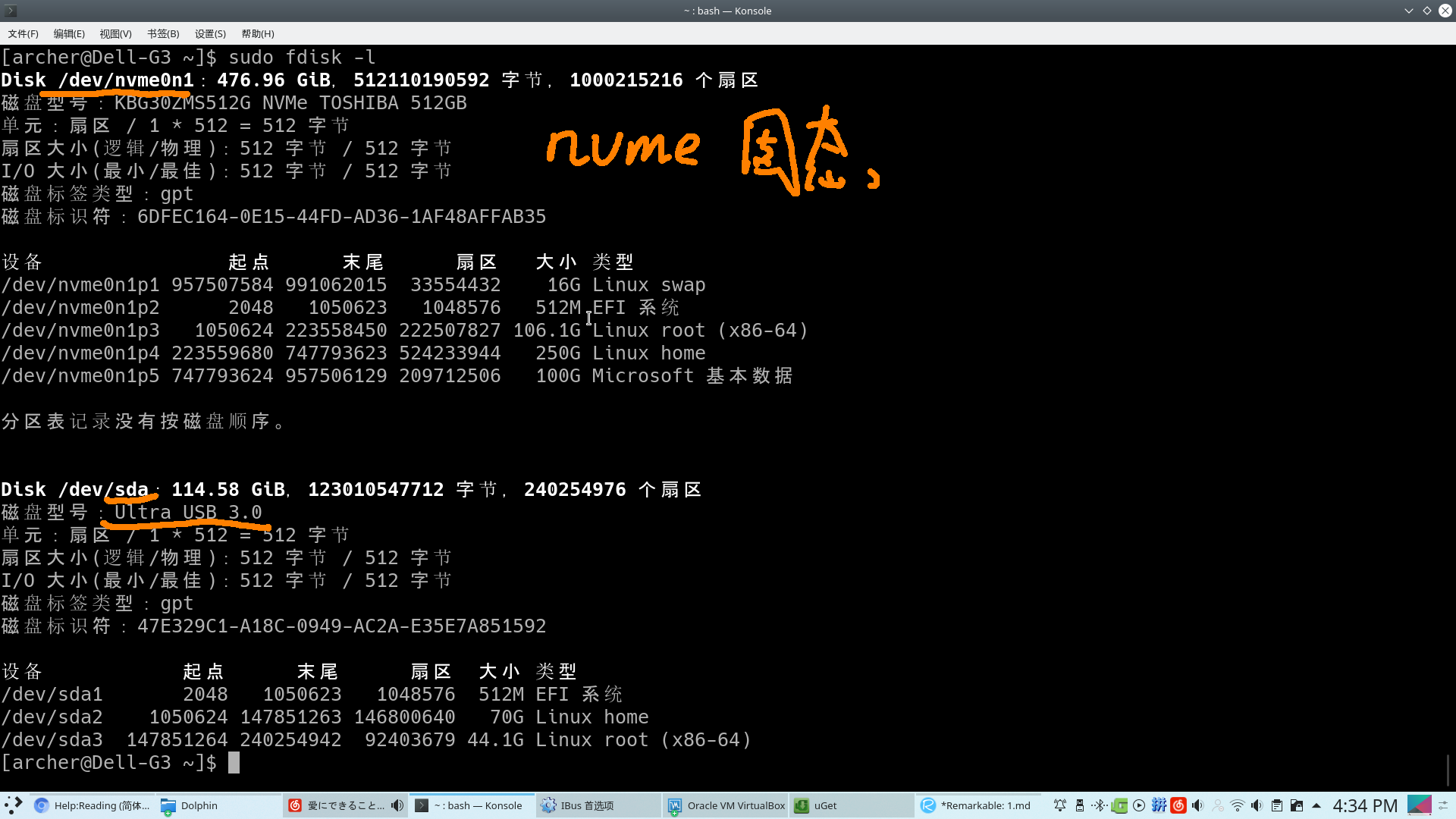1456x819 pixels.
Task: Open the first volume speaker tray icon
Action: click(1198, 805)
